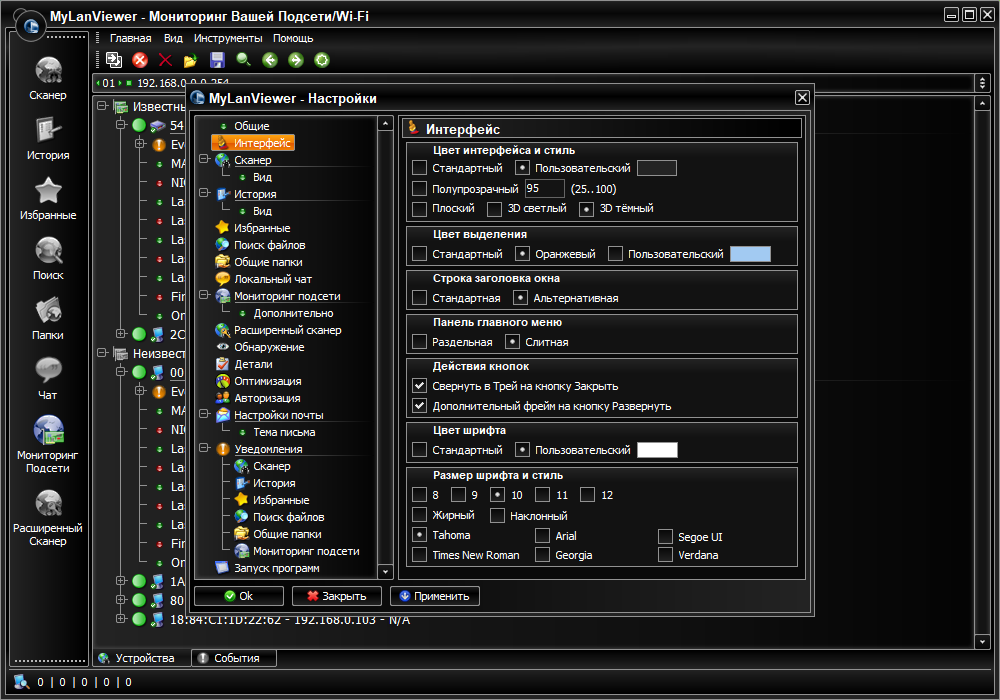Select Стандартная window title bar option

pyautogui.click(x=420, y=298)
